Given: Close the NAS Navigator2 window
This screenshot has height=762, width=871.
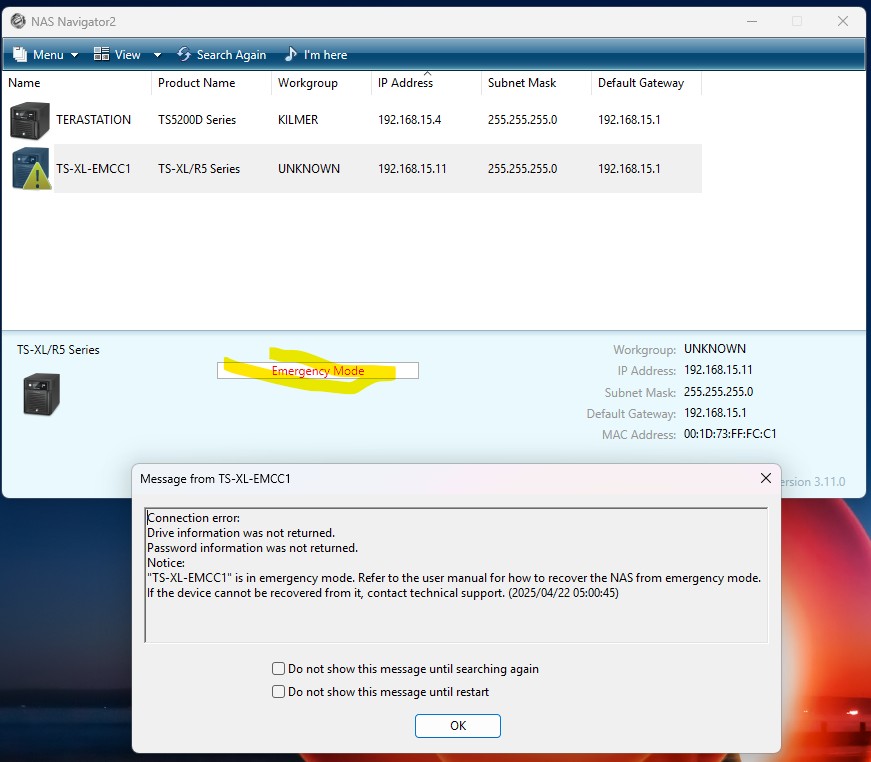Looking at the screenshot, I should pyautogui.click(x=843, y=21).
